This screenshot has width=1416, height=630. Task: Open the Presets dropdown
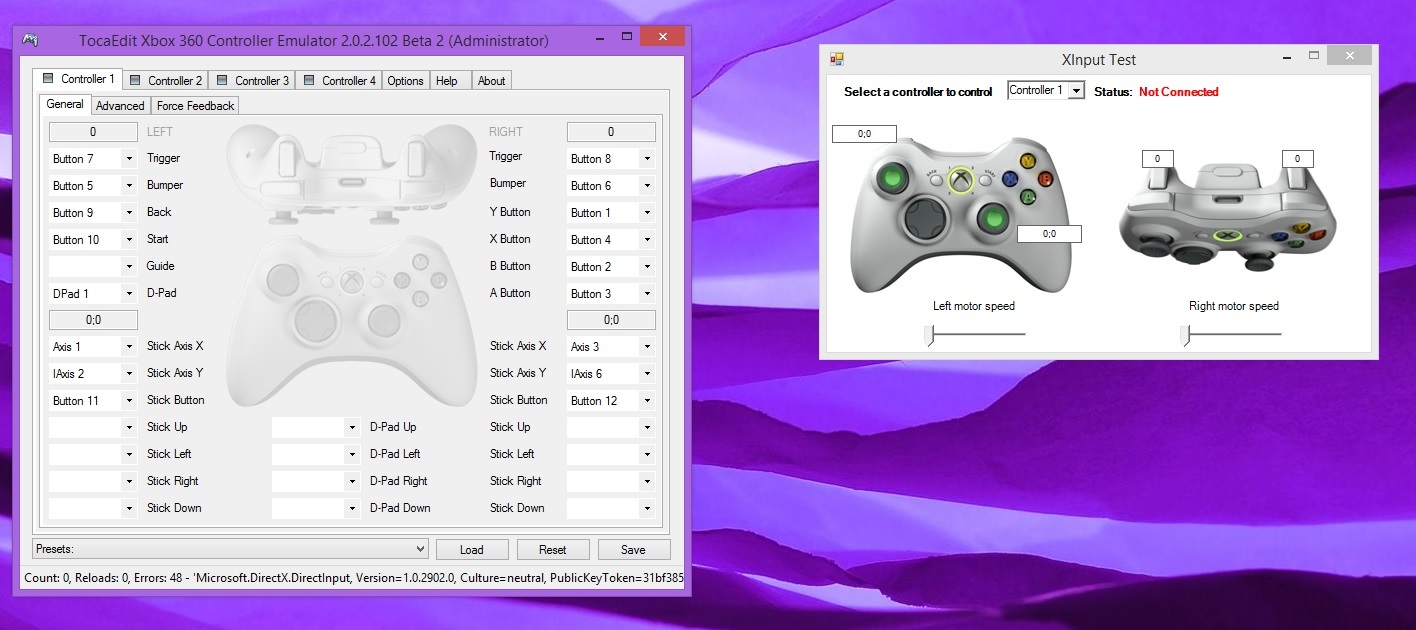point(230,549)
